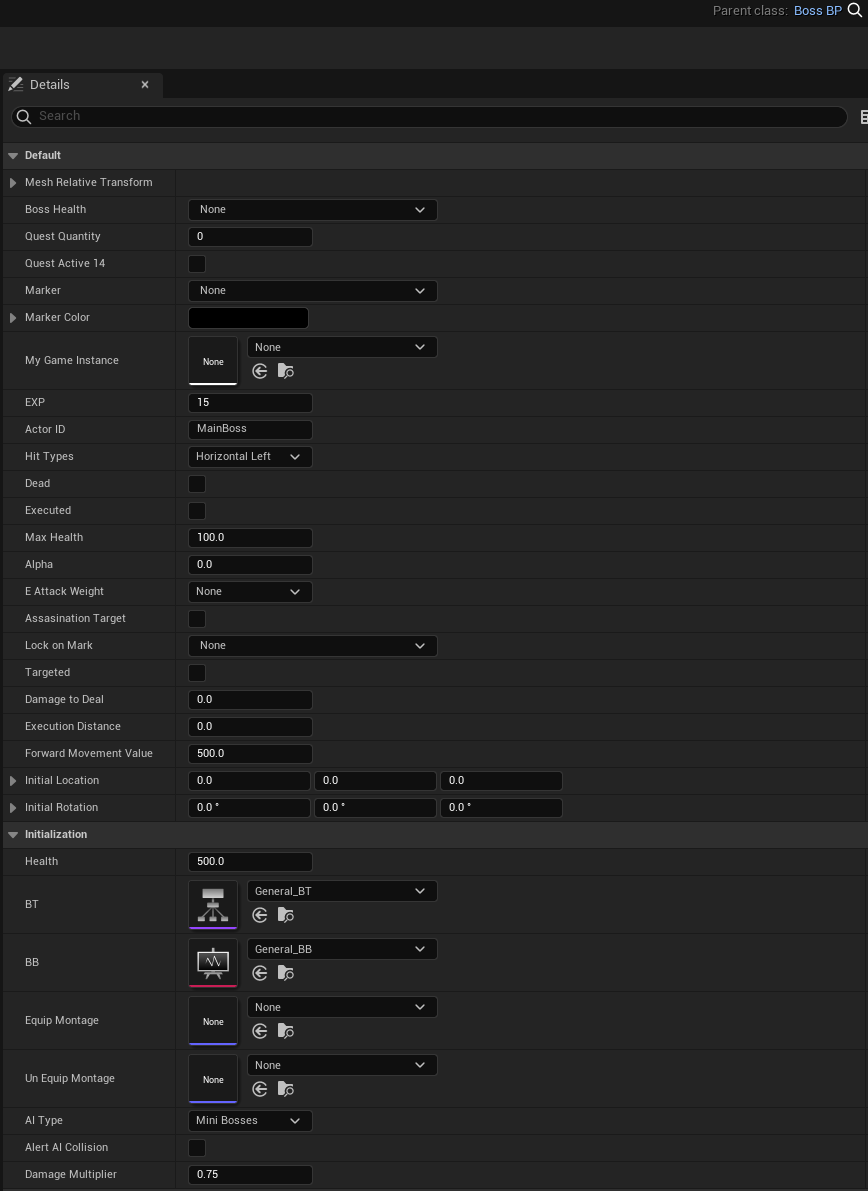Click the None thumbnail for Un Equip Montage
868x1191 pixels.
click(x=213, y=1079)
